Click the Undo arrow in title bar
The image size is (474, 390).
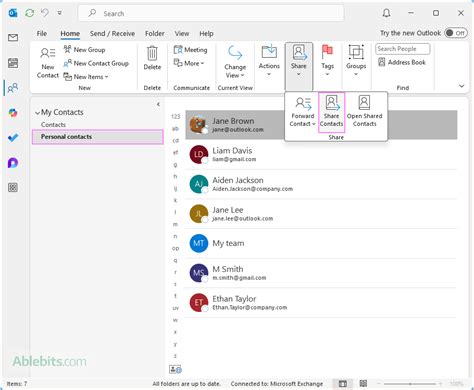(x=45, y=13)
